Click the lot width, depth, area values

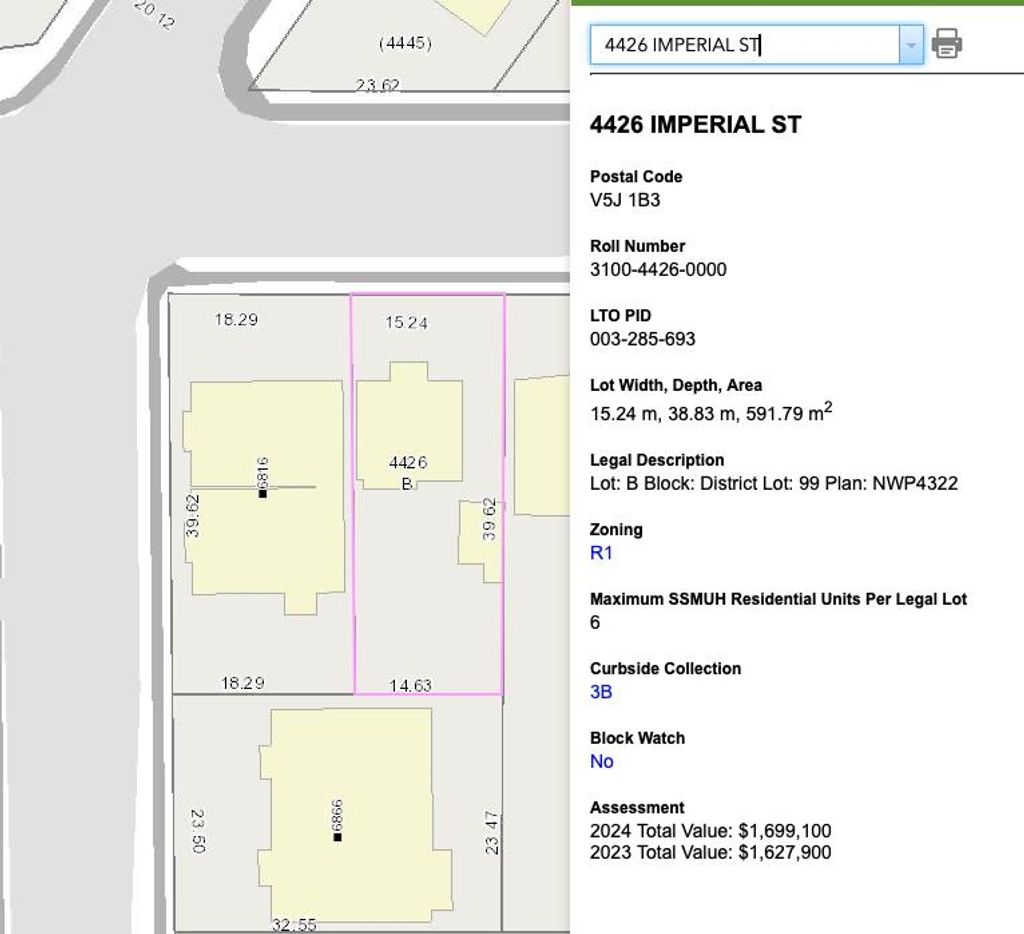point(711,413)
